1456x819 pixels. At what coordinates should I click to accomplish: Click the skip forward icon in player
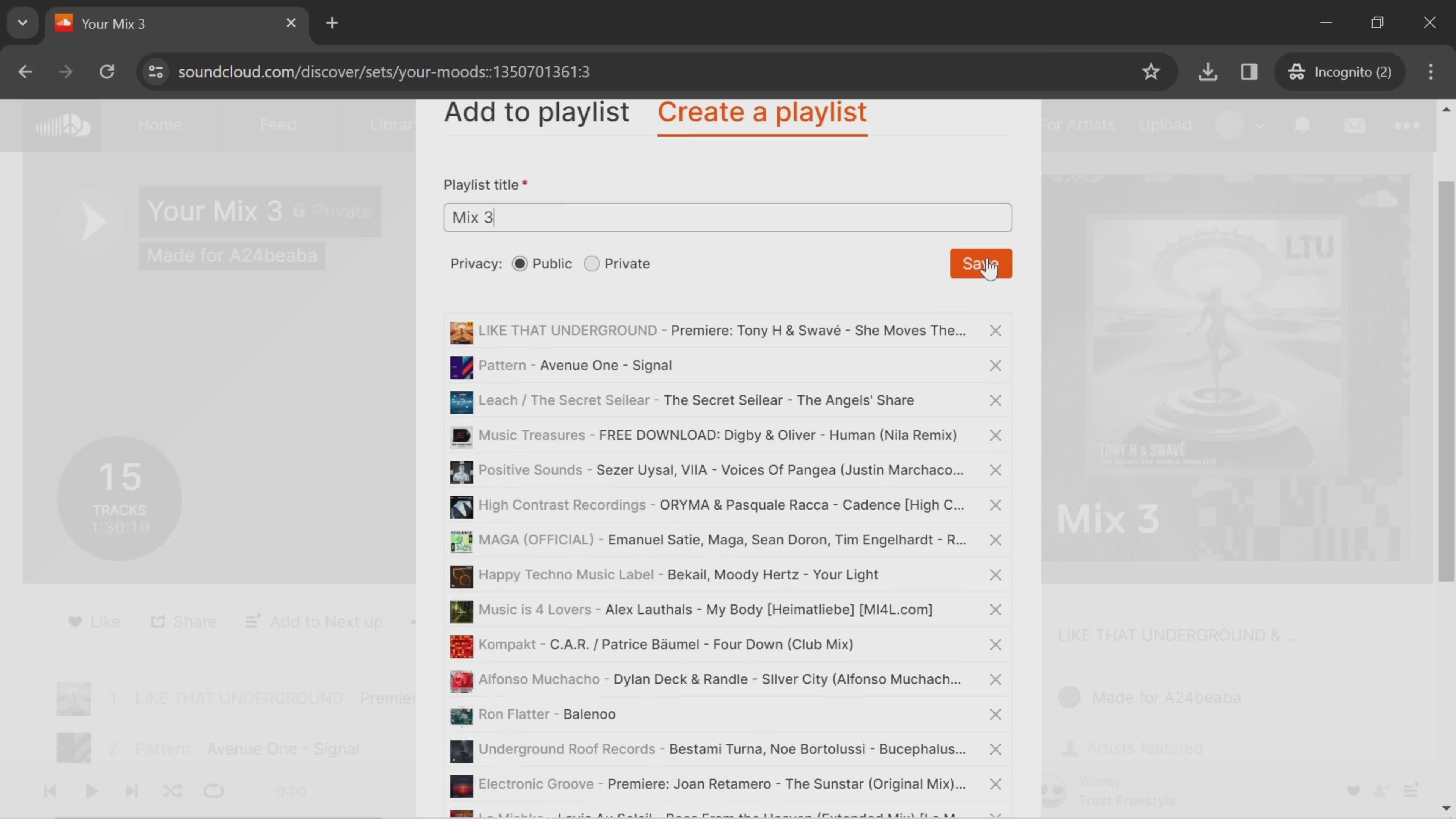click(131, 790)
